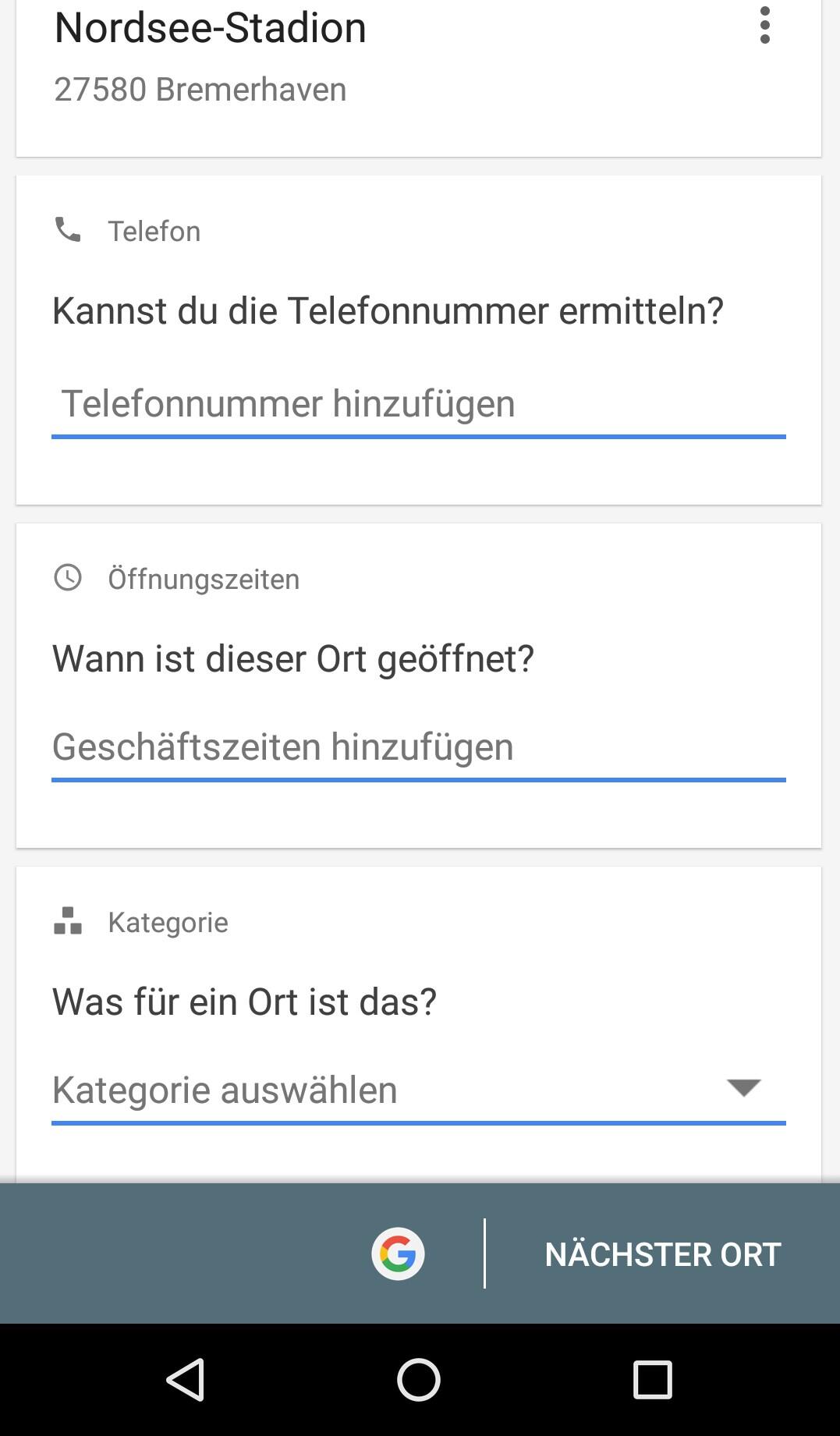Tap the category blocks icon
Viewport: 840px width, 1436px height.
click(x=68, y=921)
